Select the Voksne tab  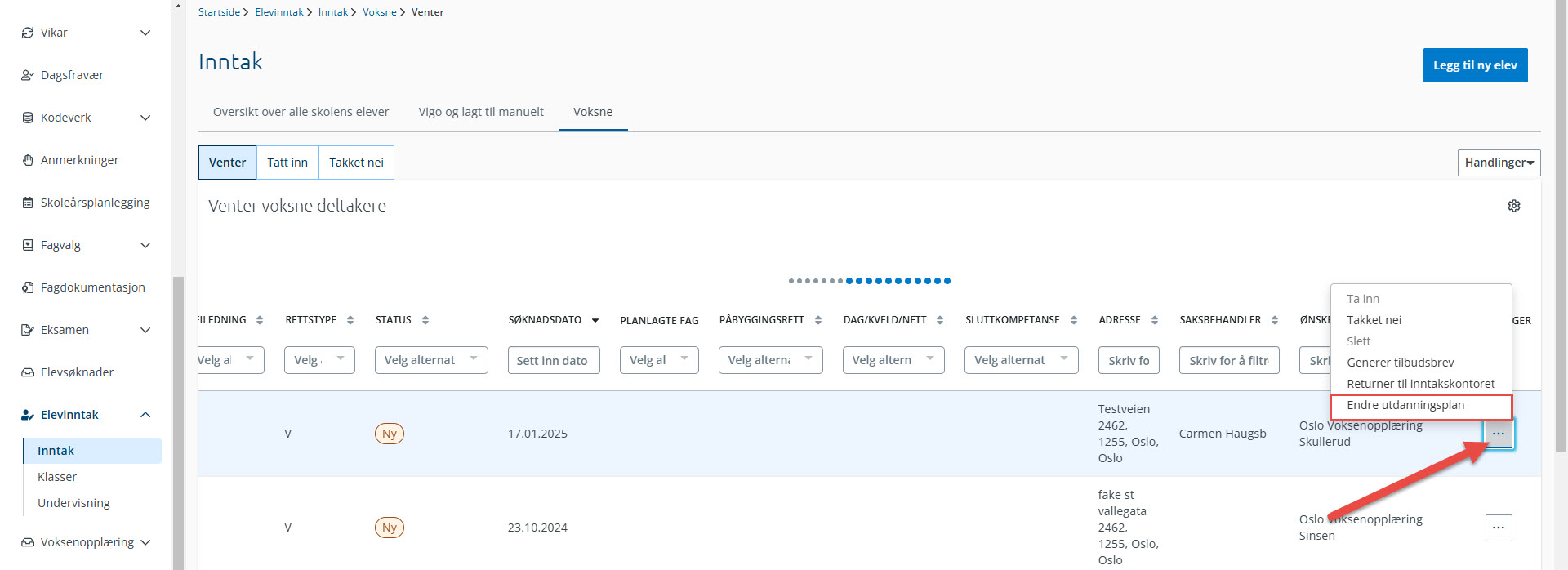[593, 112]
